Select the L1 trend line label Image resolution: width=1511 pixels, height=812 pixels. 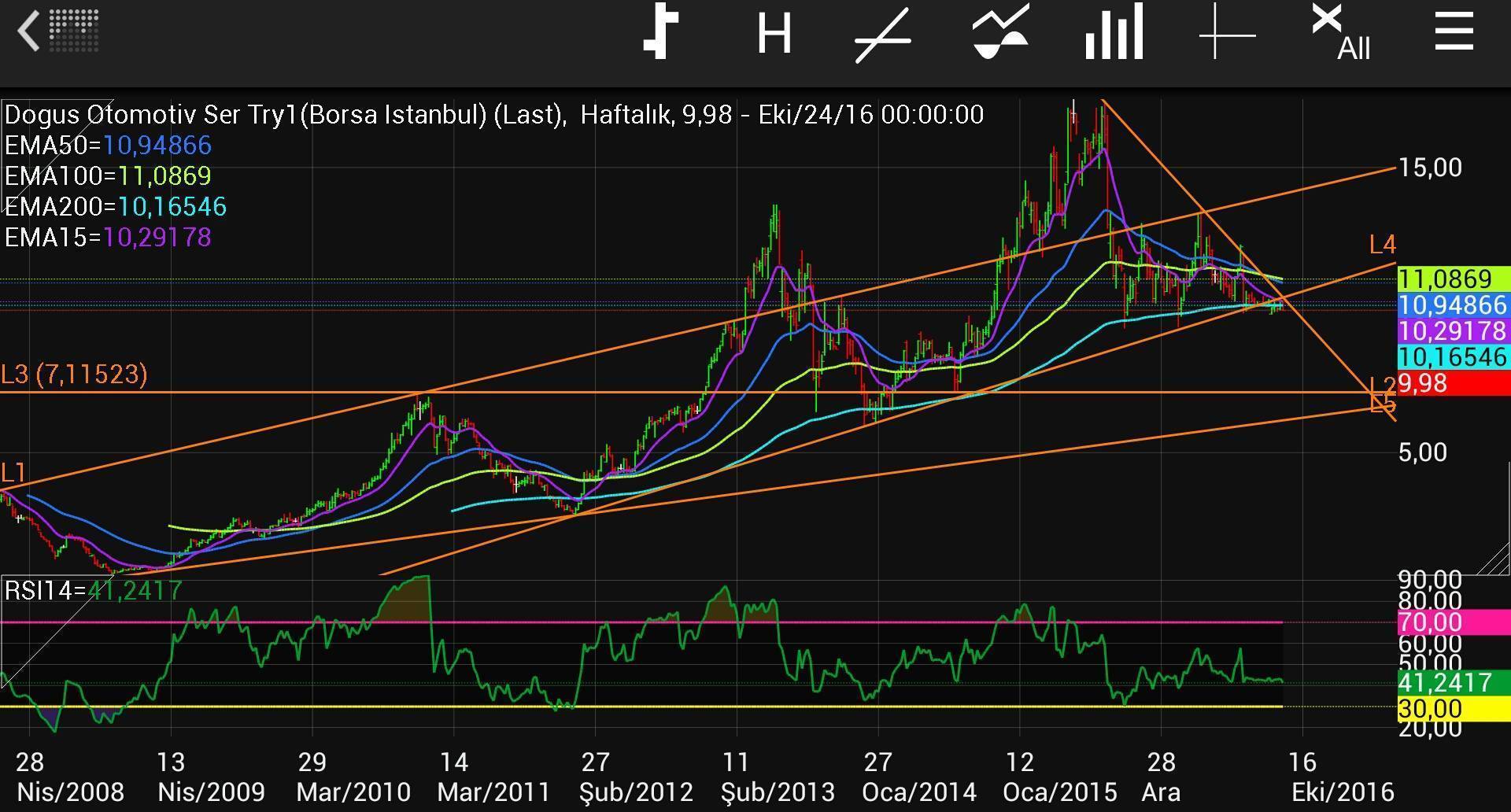(14, 473)
